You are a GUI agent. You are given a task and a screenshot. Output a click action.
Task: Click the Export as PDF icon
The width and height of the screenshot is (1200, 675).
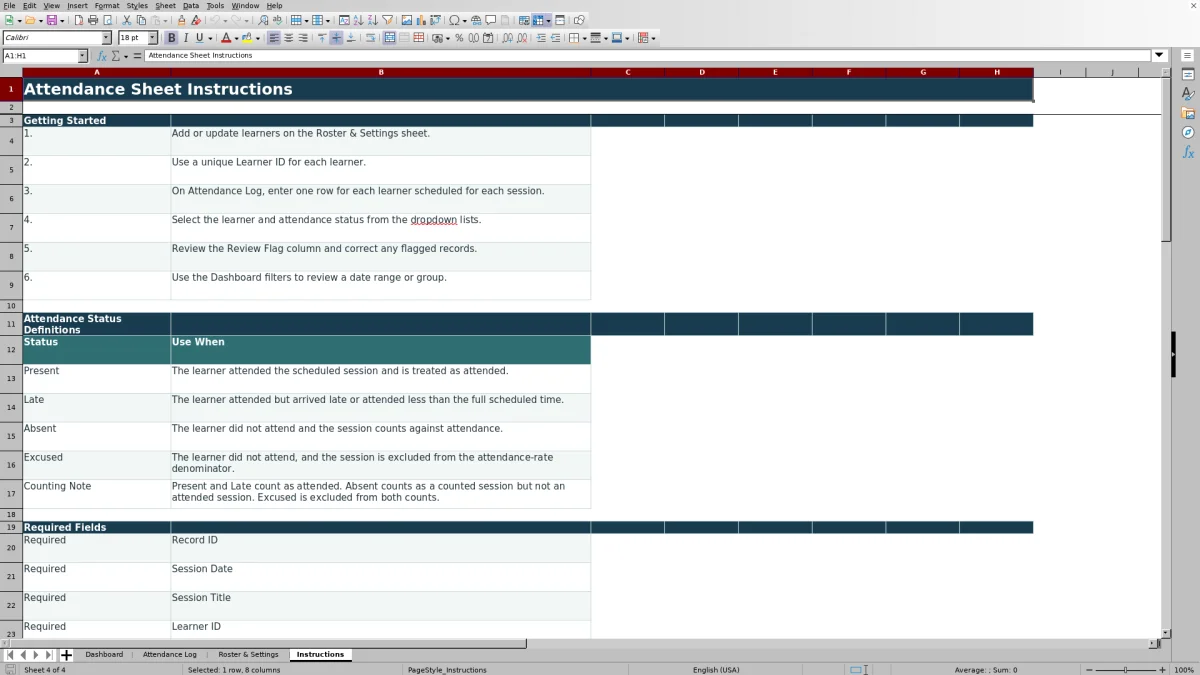click(79, 20)
